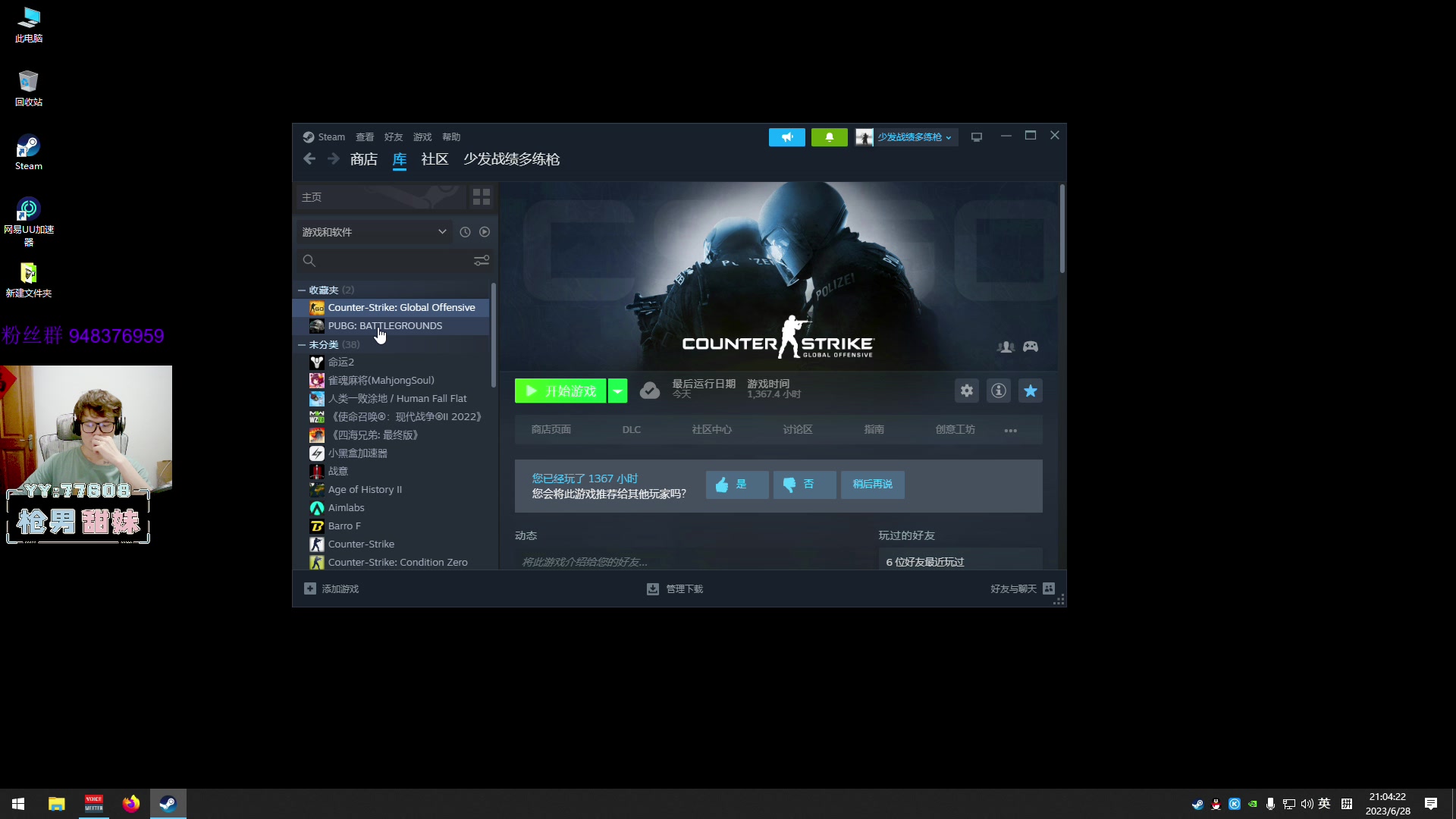1456x819 pixels.
Task: Expand the 游戏和软件 filter dropdown
Action: (x=375, y=232)
